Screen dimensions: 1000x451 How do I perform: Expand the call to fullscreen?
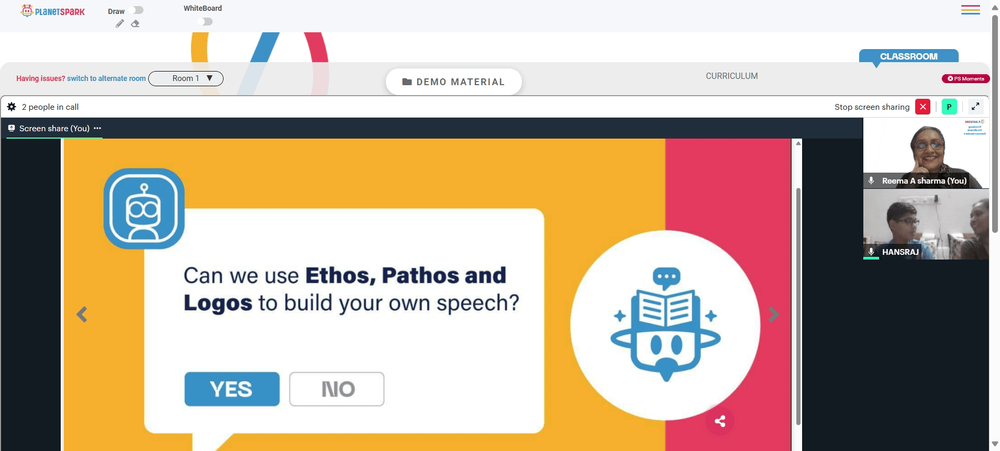(975, 107)
